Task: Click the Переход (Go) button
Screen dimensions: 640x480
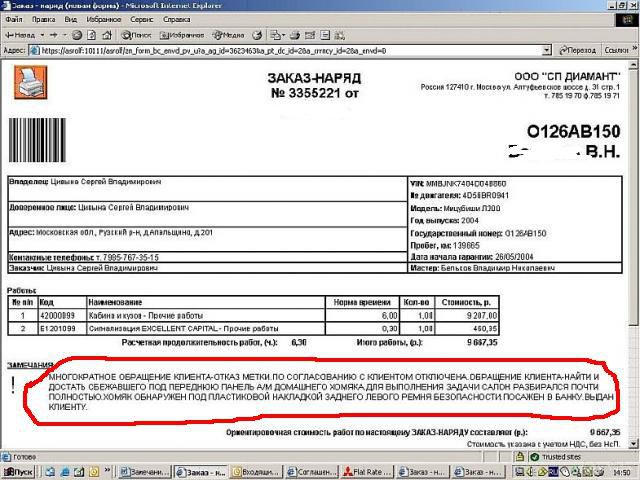Action: [577, 50]
